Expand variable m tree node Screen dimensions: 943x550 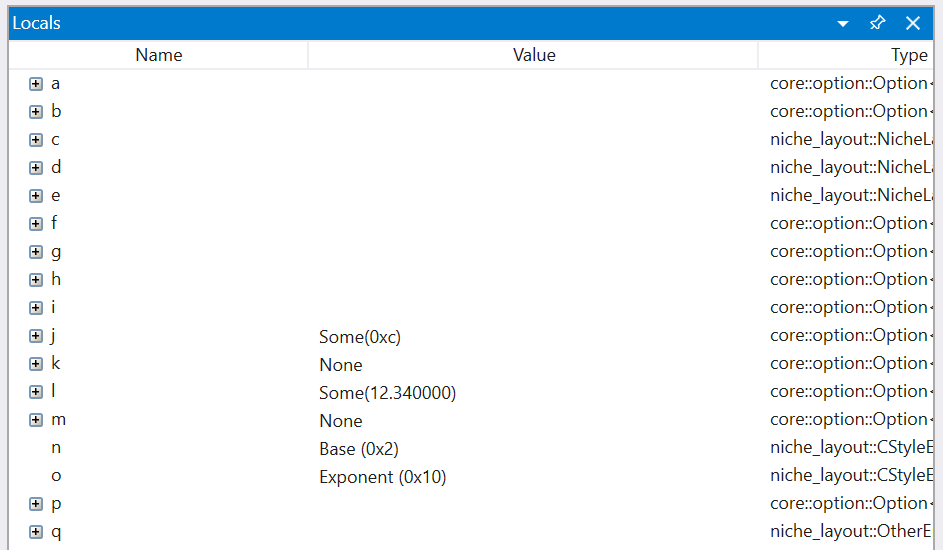click(36, 420)
